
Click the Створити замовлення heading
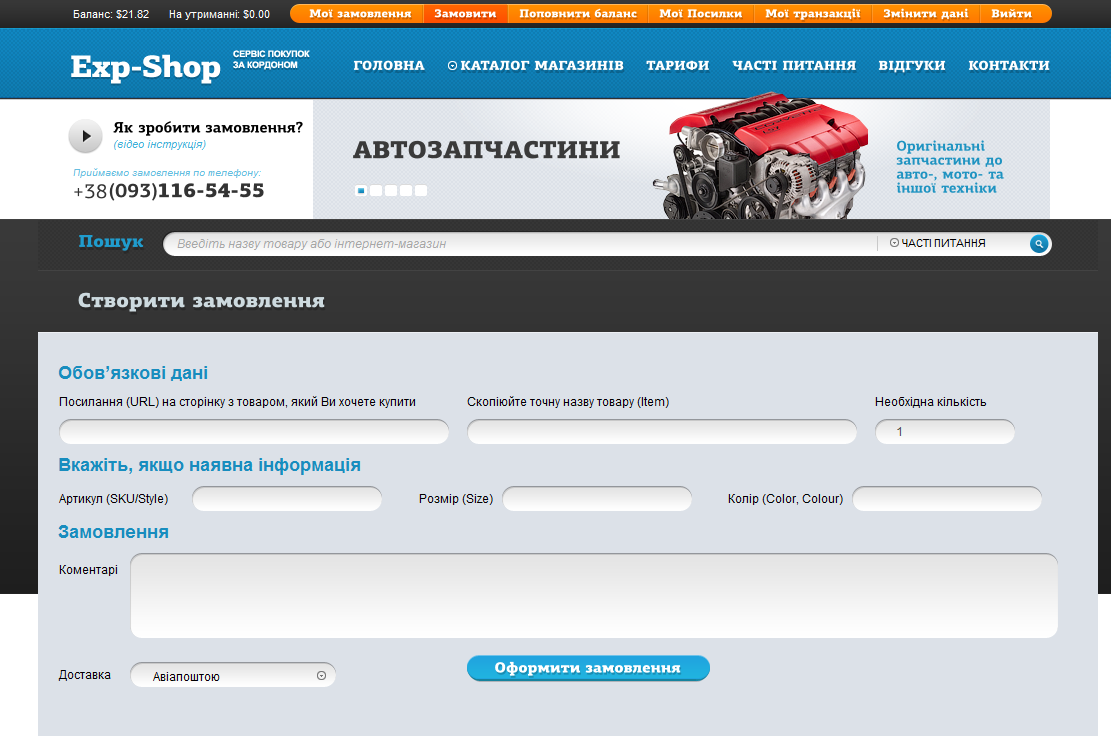tap(201, 300)
